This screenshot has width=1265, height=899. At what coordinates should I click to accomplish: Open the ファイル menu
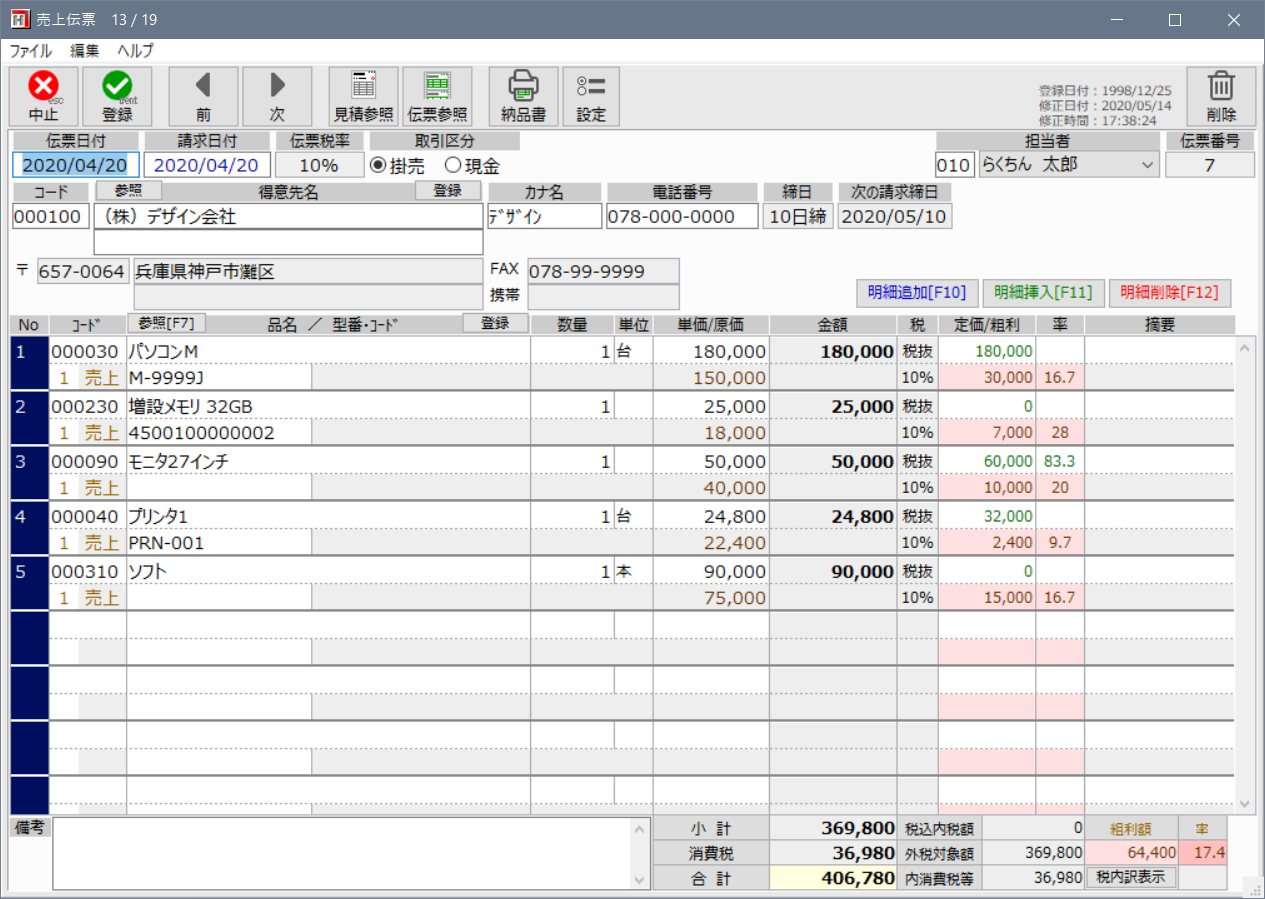(31, 51)
